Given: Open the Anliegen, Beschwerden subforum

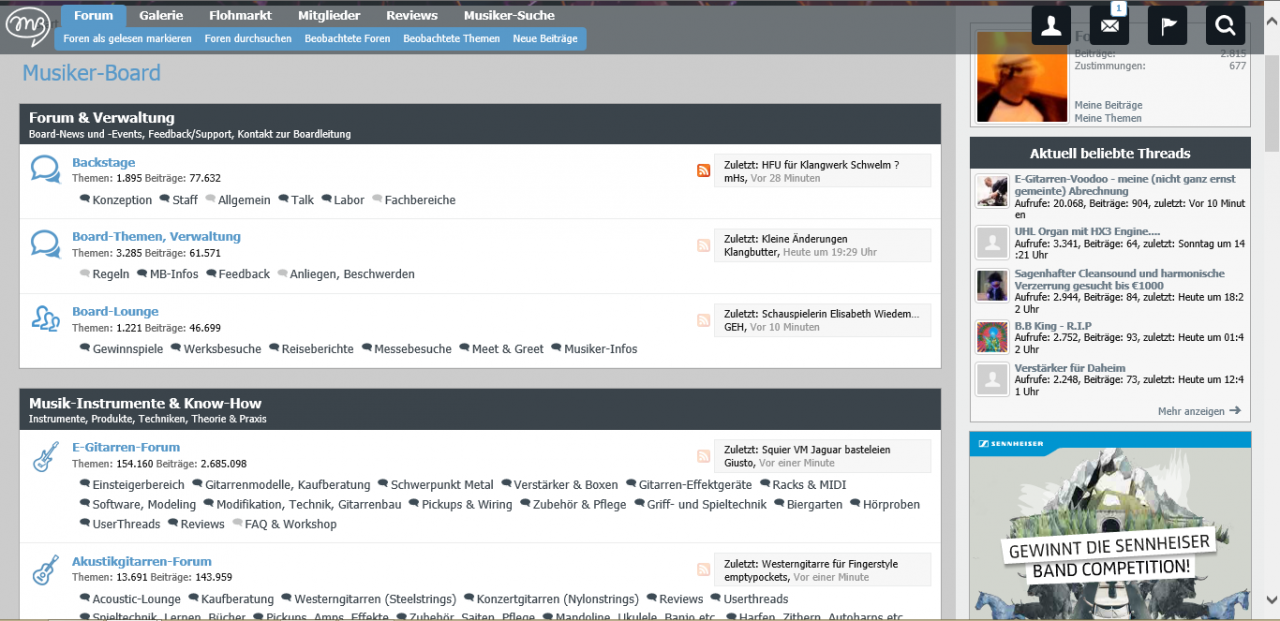Looking at the screenshot, I should 352,274.
